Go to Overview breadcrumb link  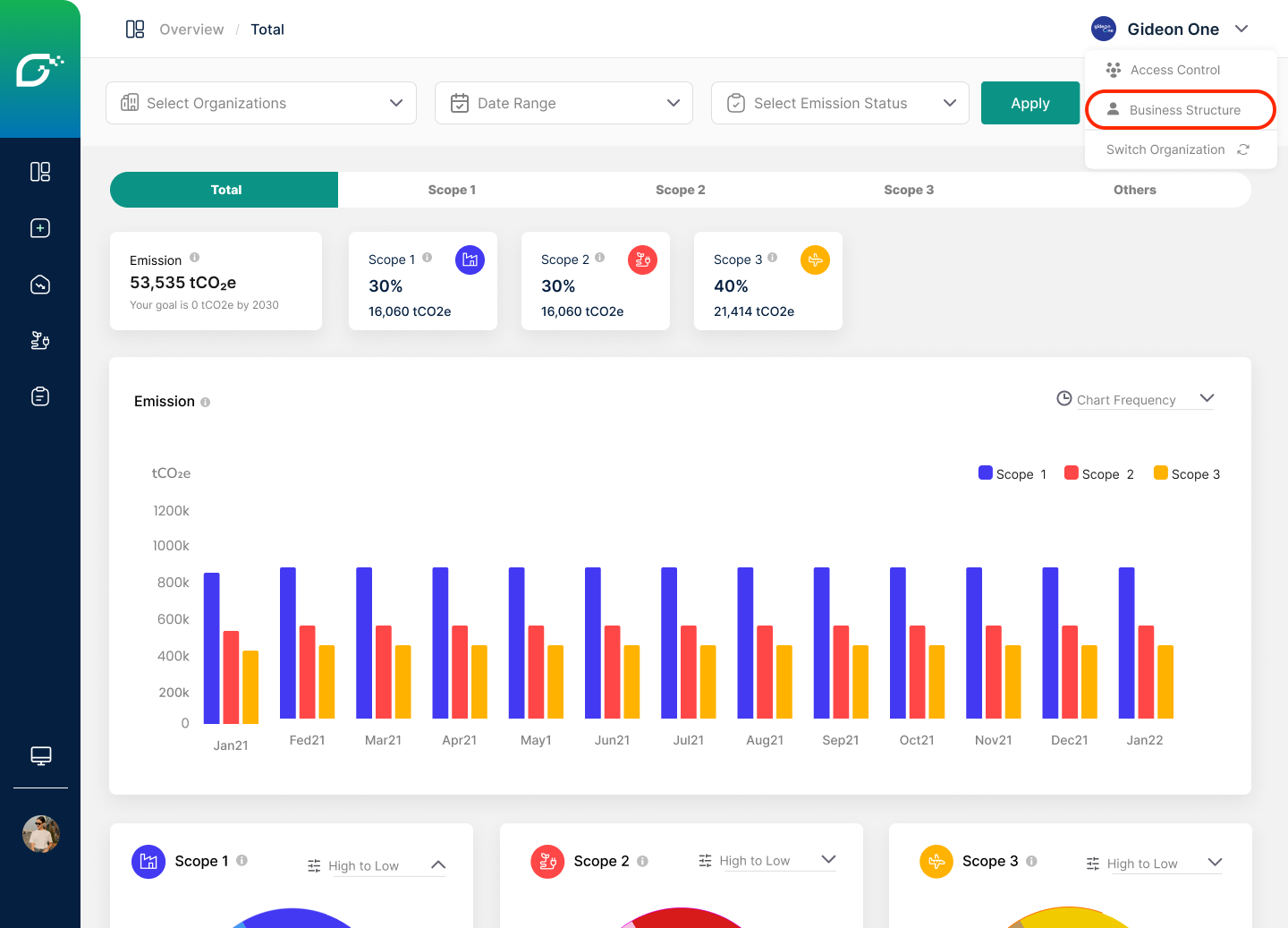pyautogui.click(x=191, y=30)
